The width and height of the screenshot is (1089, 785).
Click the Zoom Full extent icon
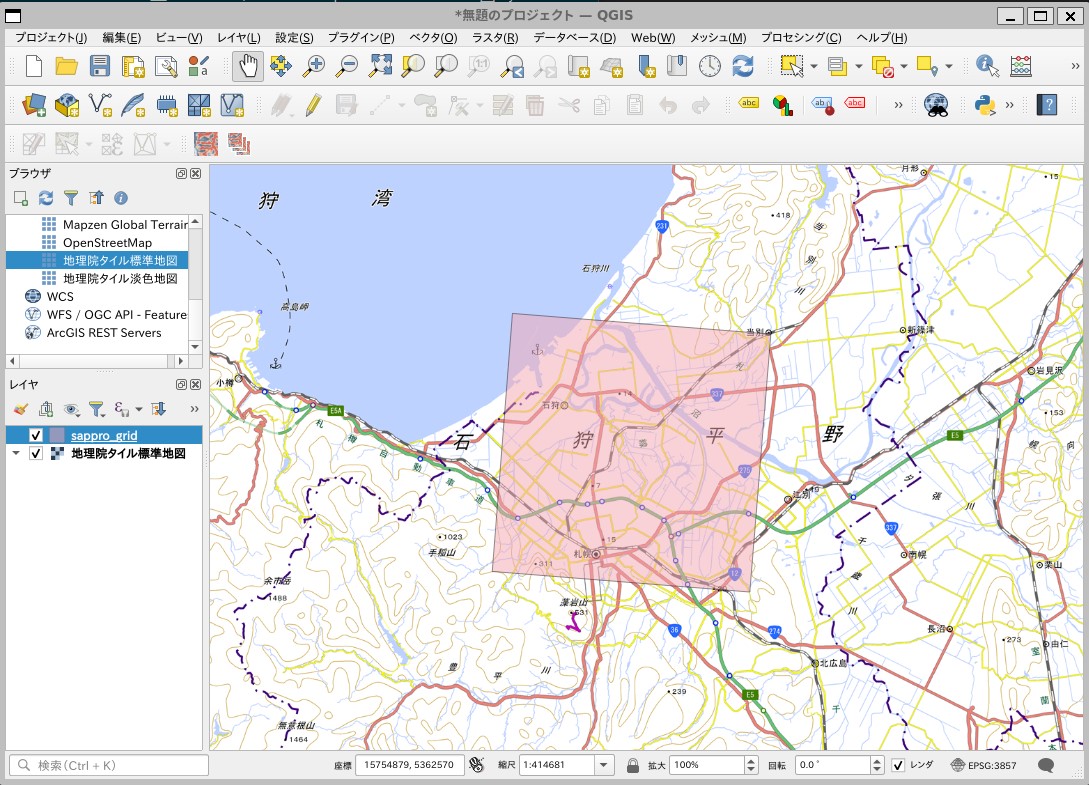click(x=380, y=67)
